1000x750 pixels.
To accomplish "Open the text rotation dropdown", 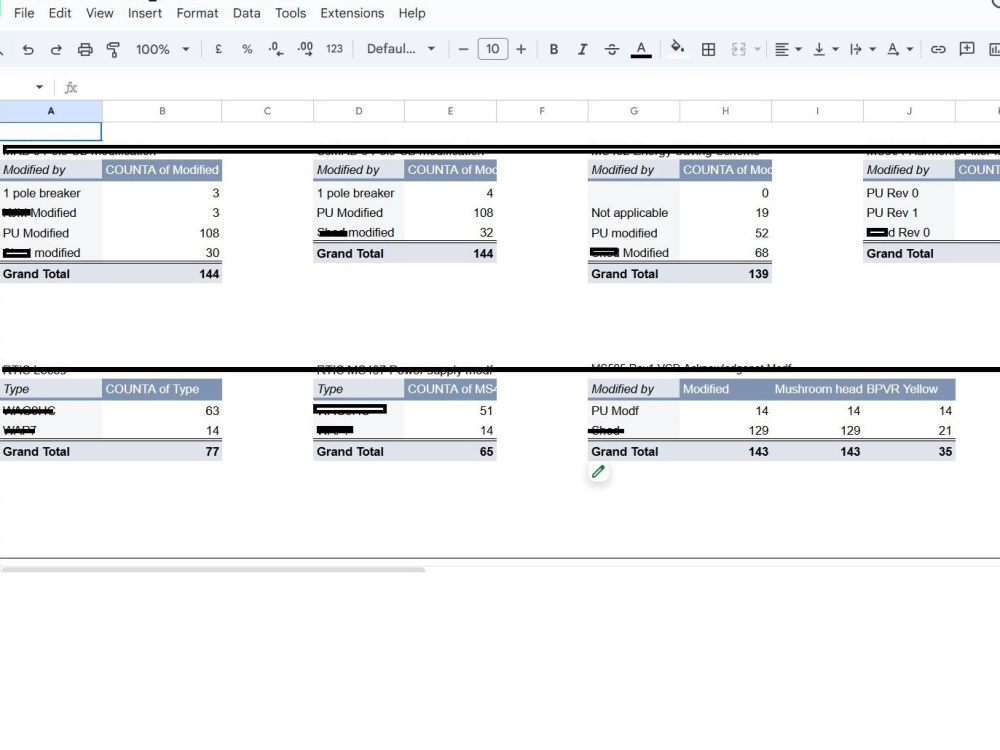I will 900,49.
